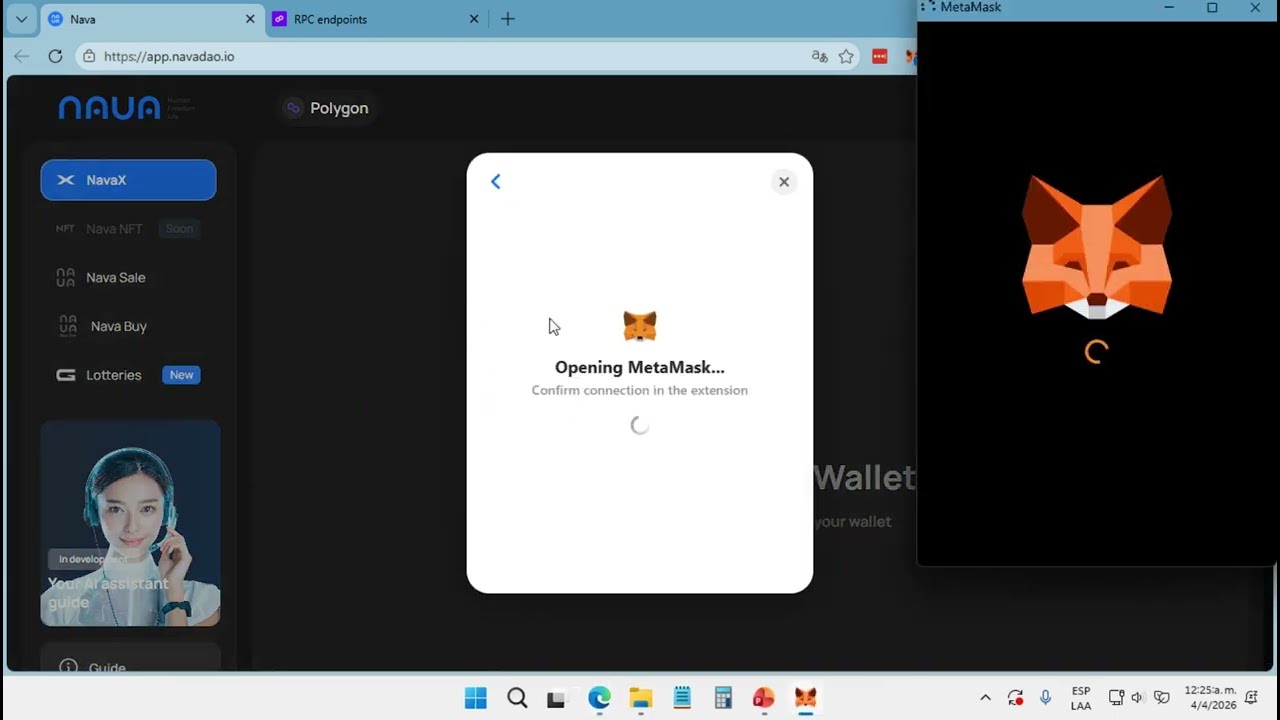Screen dimensions: 1280x720
Task: Close the Opening MetaMask dialog
Action: click(x=784, y=182)
